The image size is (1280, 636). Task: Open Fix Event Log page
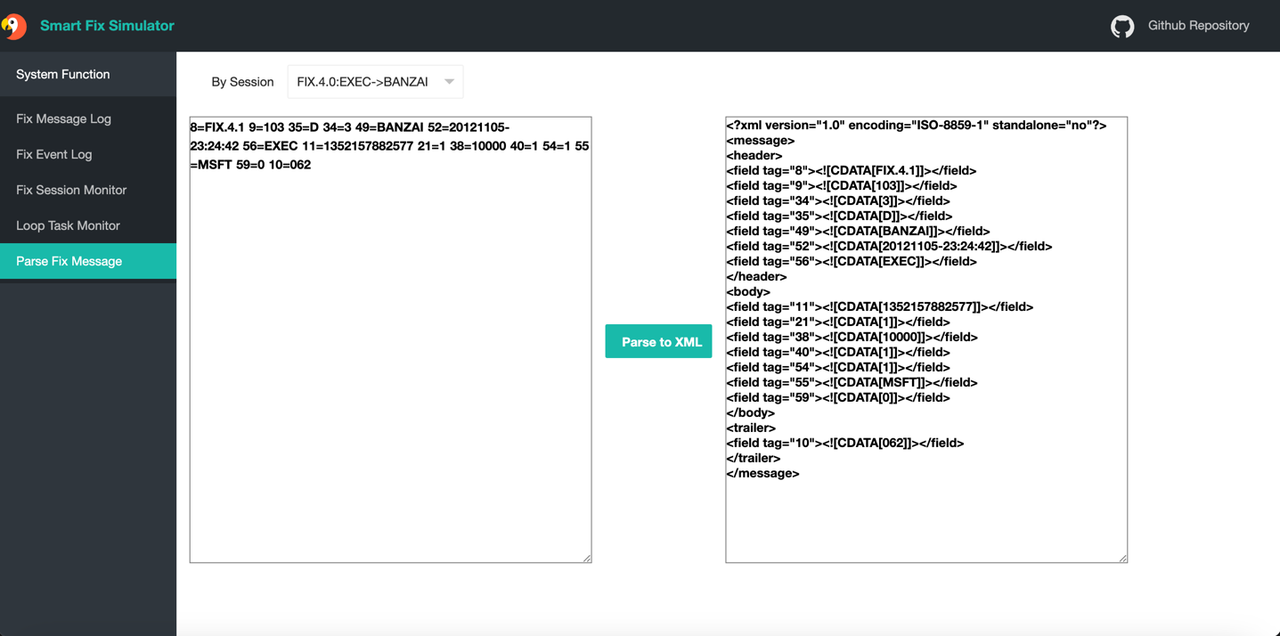[x=88, y=155]
